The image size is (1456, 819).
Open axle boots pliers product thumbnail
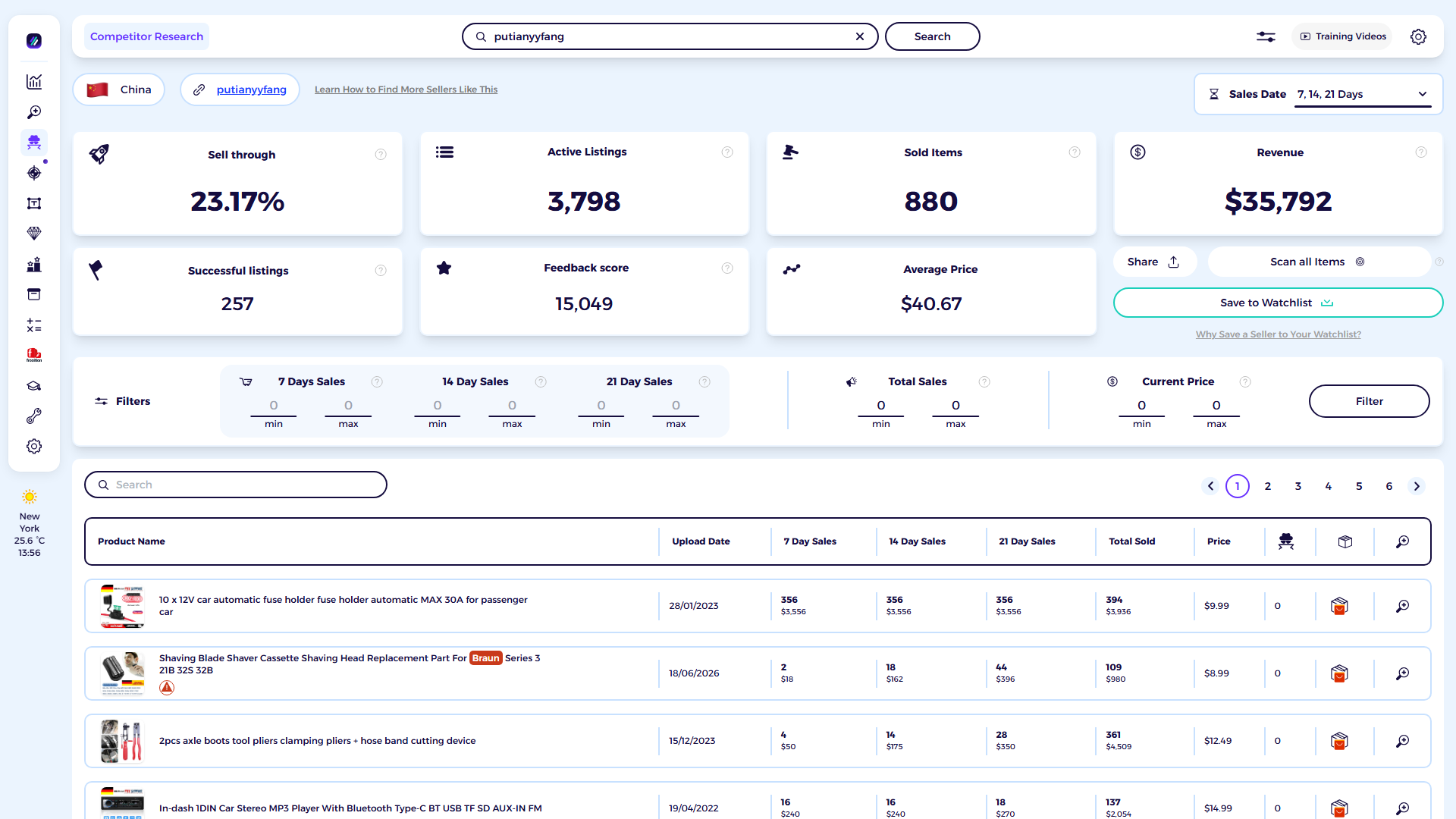click(122, 741)
